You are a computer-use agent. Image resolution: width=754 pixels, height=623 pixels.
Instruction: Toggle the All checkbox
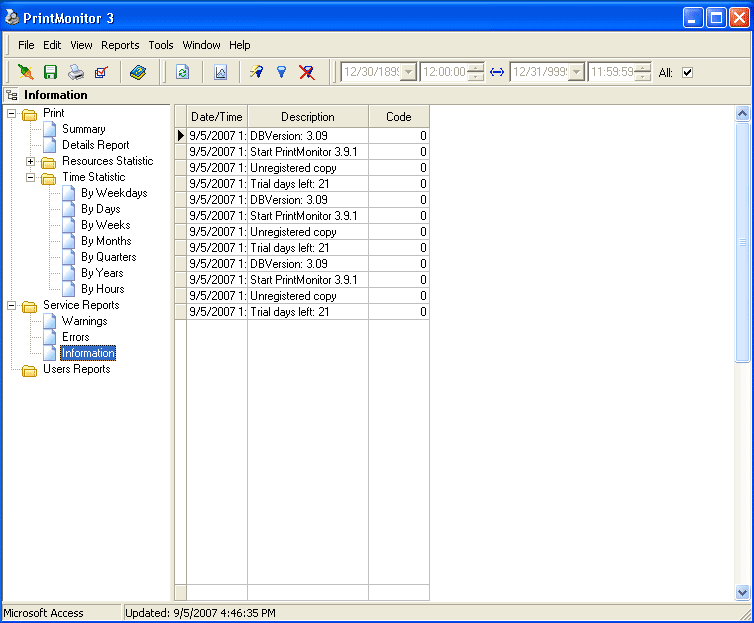point(687,72)
